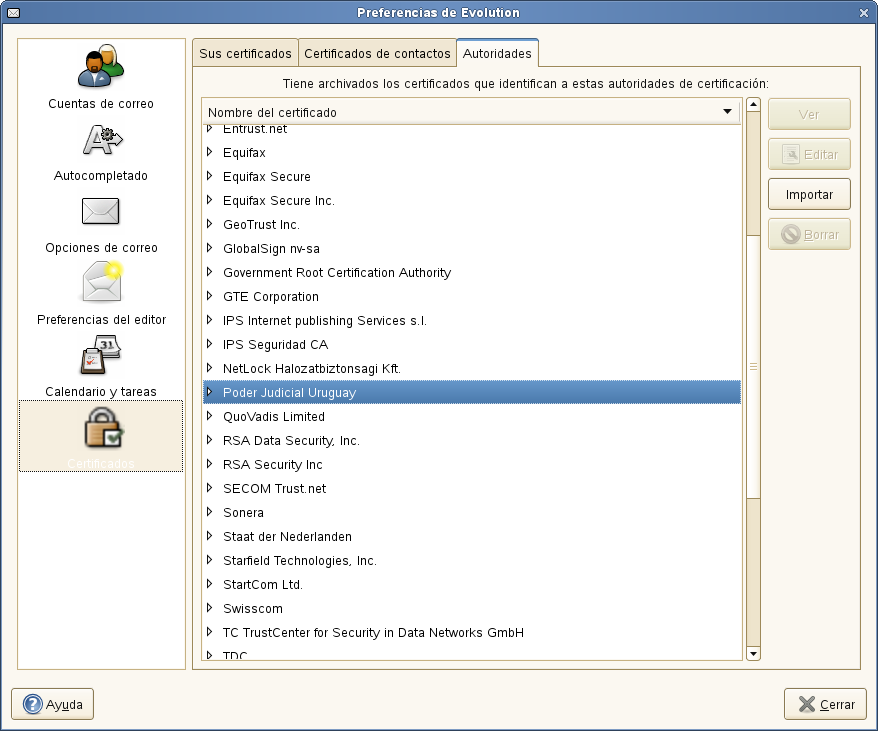This screenshot has width=878, height=731.
Task: Switch to Certificados de contactos tab
Action: coord(377,54)
